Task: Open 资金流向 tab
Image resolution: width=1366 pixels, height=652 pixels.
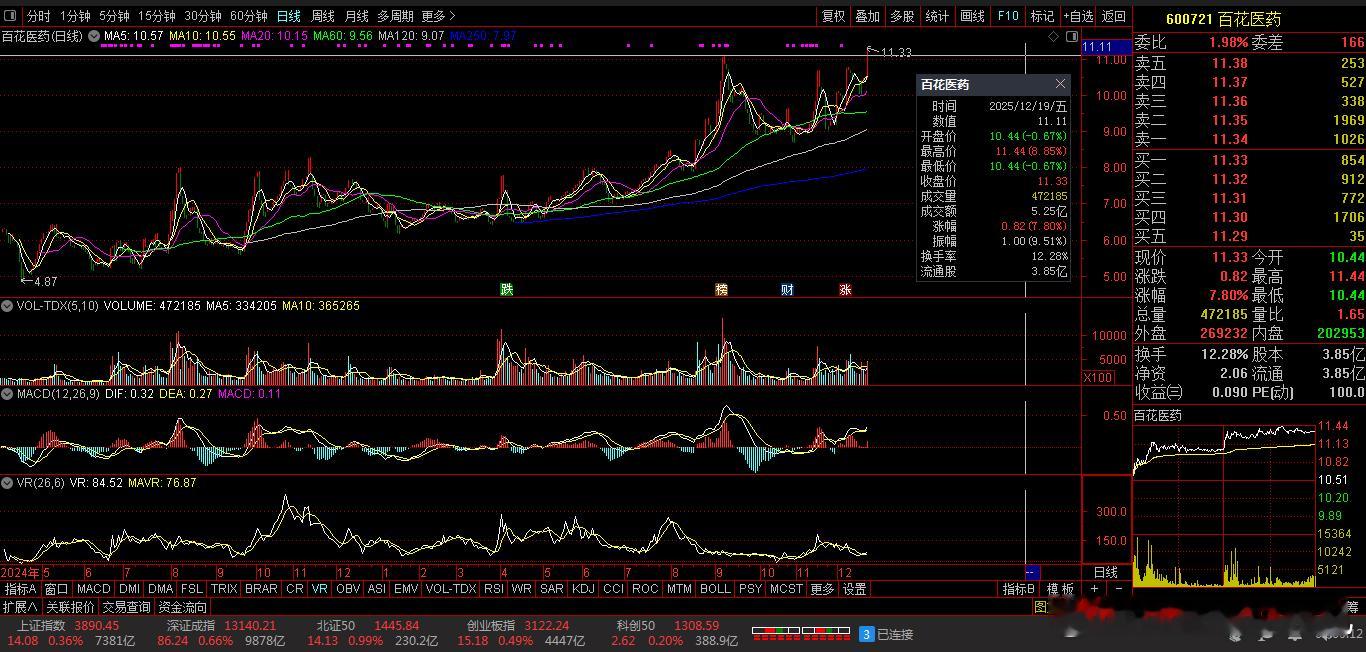Action: pos(183,607)
